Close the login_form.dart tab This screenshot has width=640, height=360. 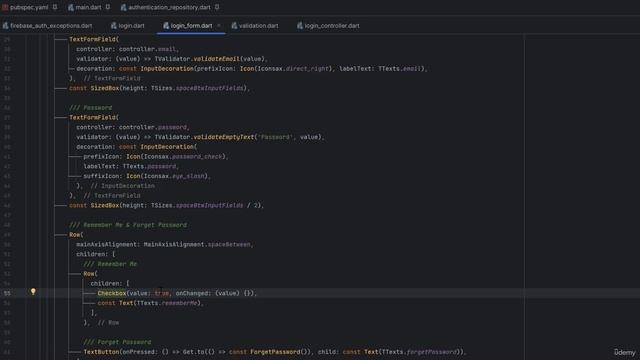[219, 26]
